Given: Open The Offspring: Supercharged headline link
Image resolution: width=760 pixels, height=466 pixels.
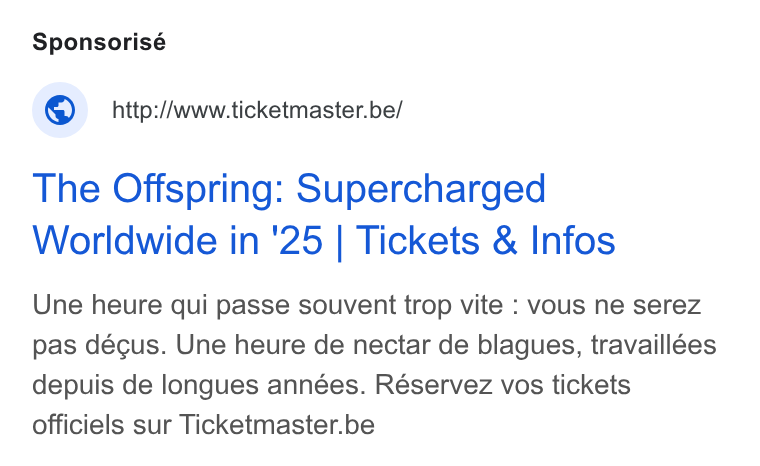Looking at the screenshot, I should click(324, 214).
